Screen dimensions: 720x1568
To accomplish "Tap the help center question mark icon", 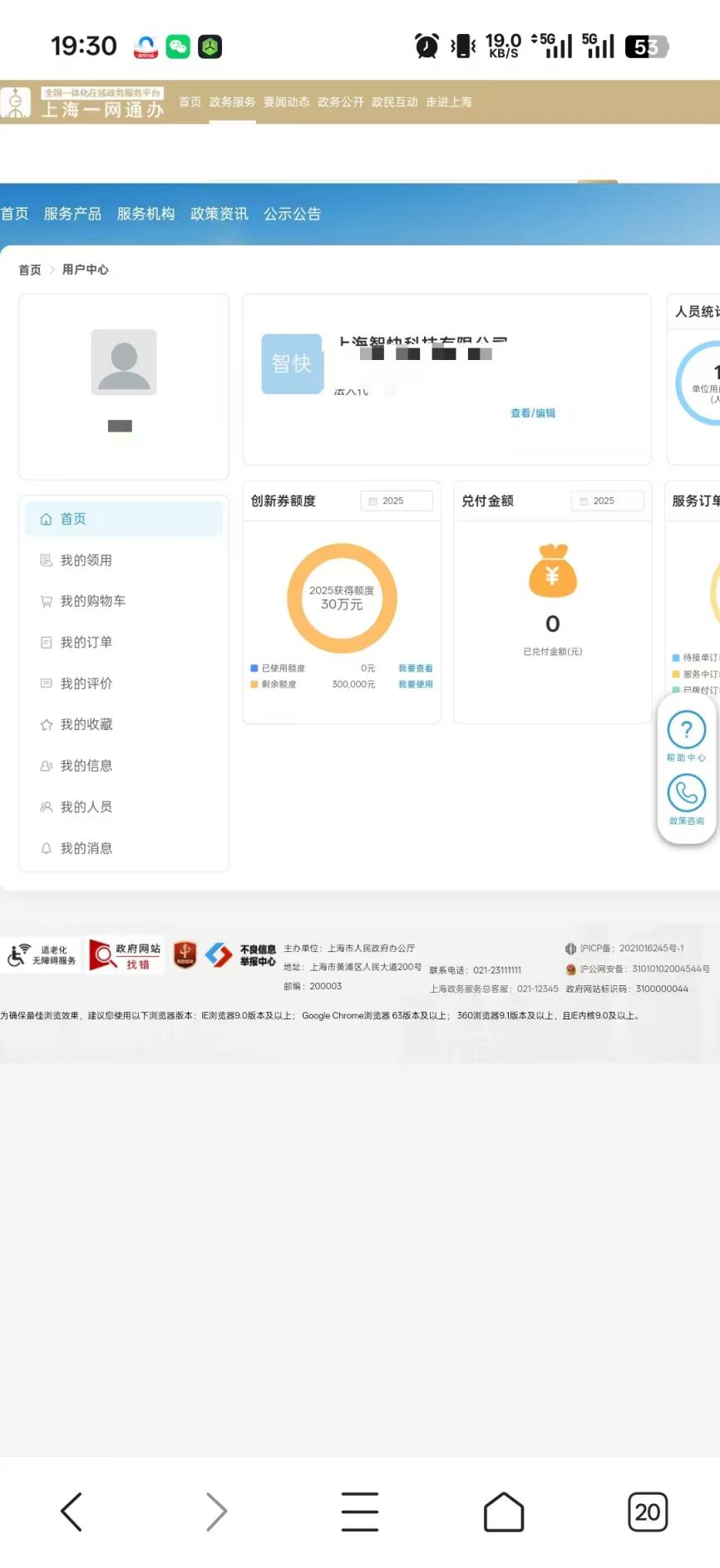I will [x=686, y=730].
